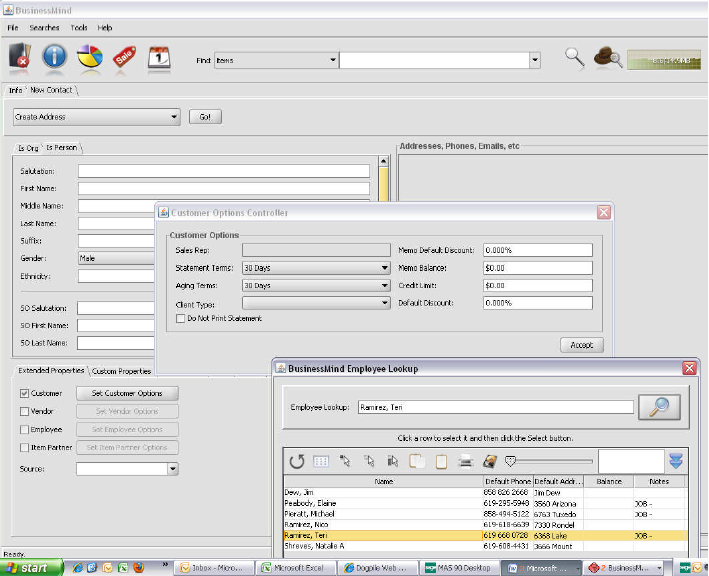Click the Employee Lookup search magnifier button
This screenshot has width=709, height=576.
pos(659,407)
